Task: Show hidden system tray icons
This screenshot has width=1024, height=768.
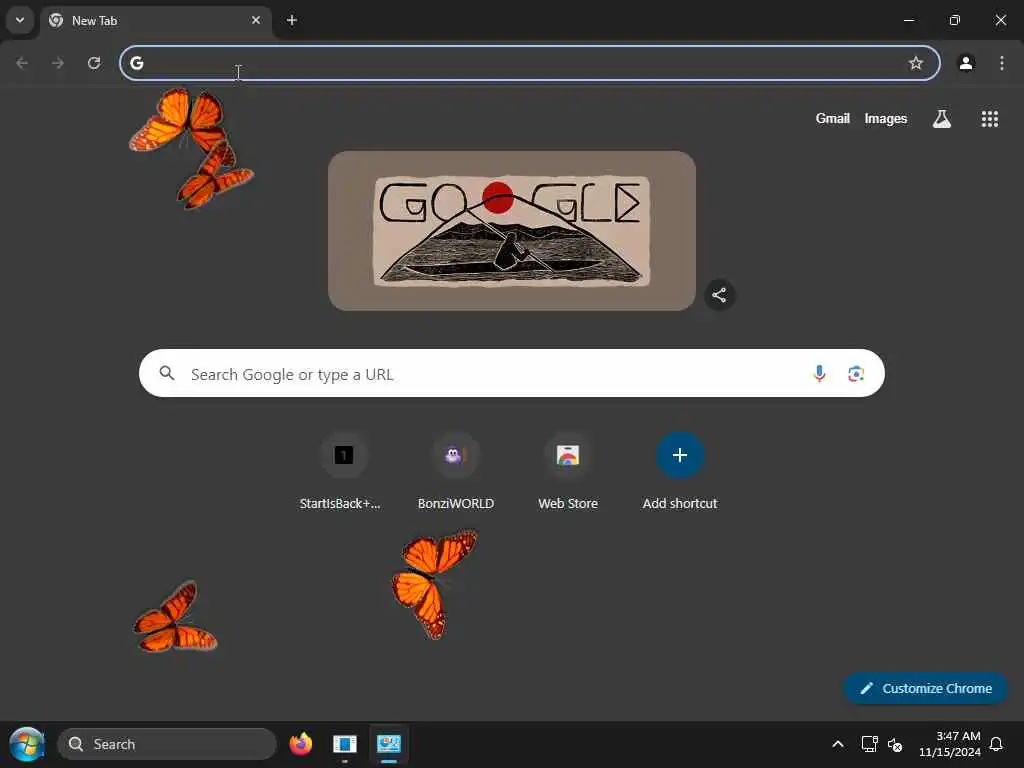Action: pos(837,744)
